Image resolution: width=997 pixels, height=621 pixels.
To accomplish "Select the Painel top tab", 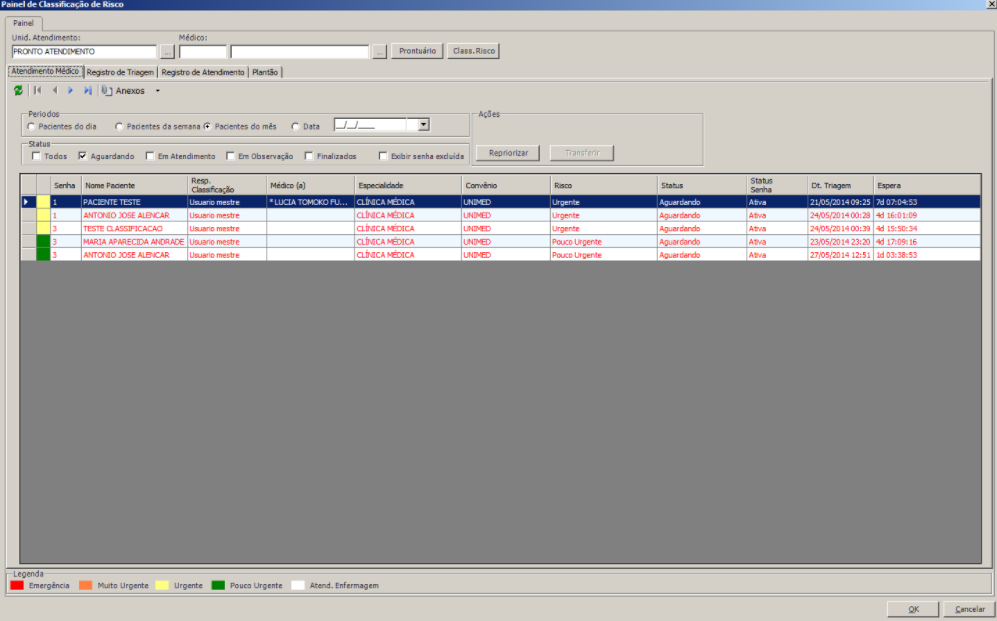I will 24,24.
